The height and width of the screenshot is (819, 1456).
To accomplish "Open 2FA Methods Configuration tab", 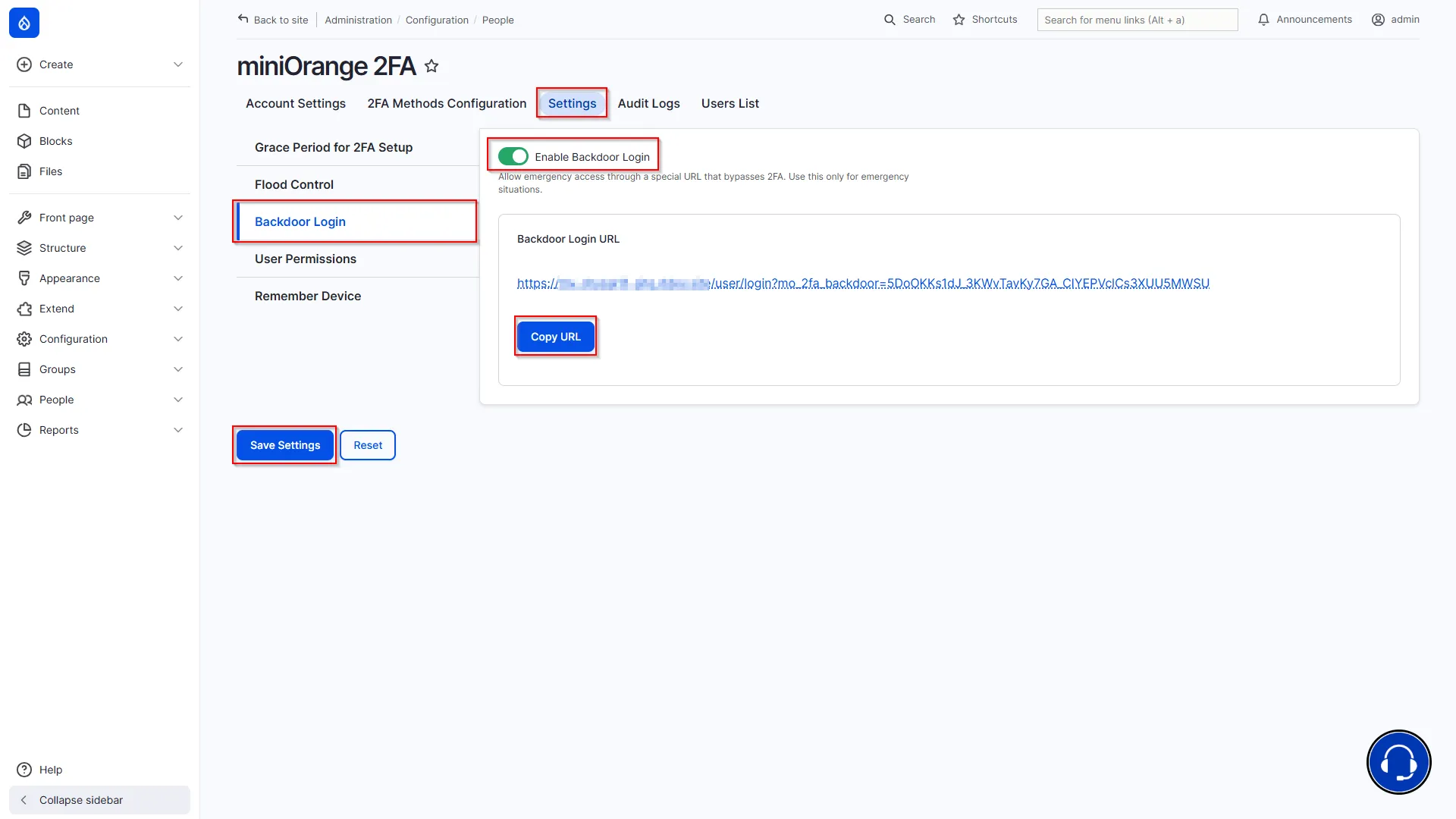I will pyautogui.click(x=447, y=103).
